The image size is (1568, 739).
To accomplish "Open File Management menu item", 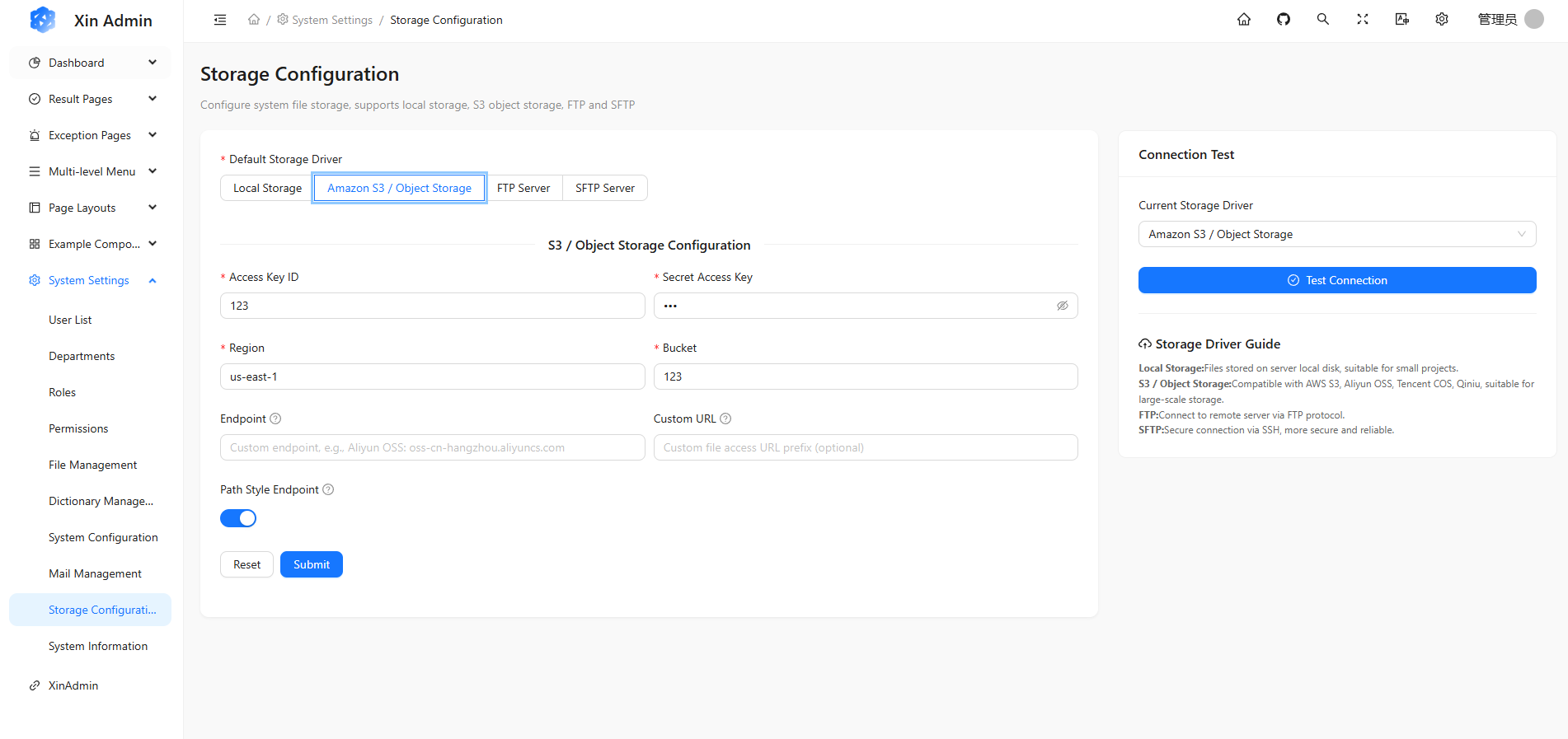I will 93,465.
